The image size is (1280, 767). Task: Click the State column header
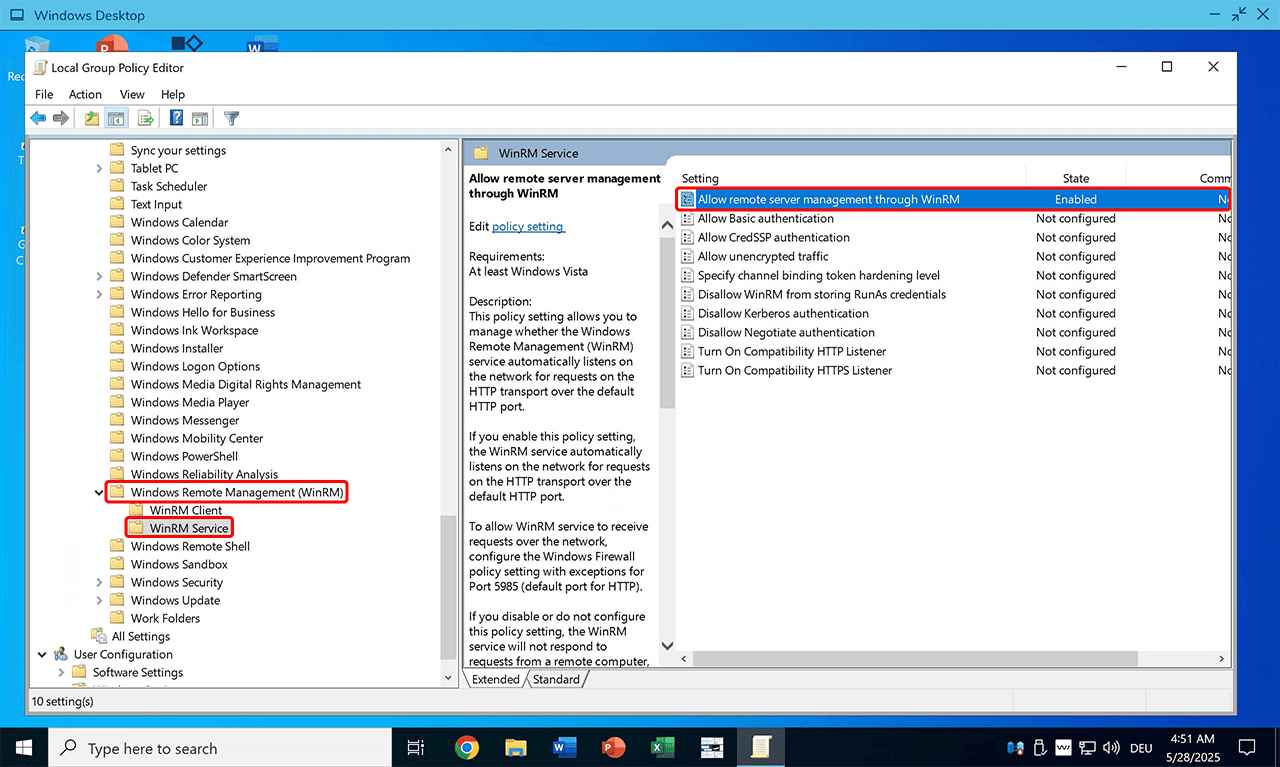pos(1075,178)
